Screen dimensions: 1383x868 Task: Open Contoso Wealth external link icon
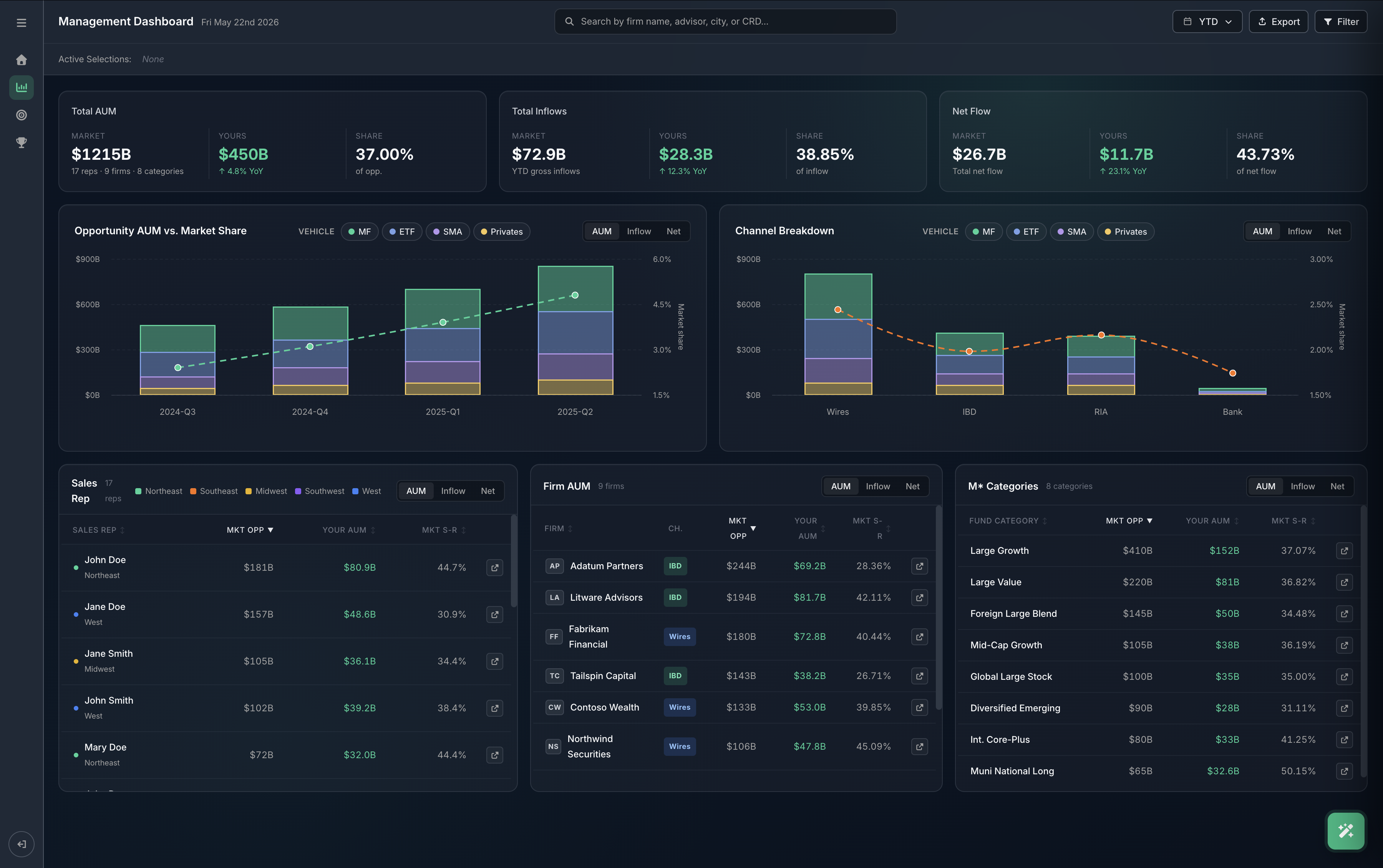919,707
